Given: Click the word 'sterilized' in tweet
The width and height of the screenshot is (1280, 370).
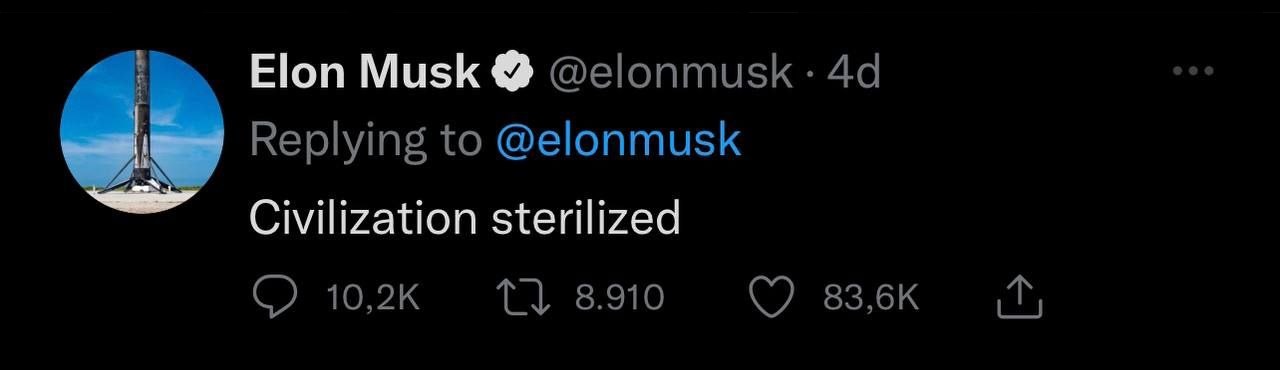Looking at the screenshot, I should click(x=586, y=218).
